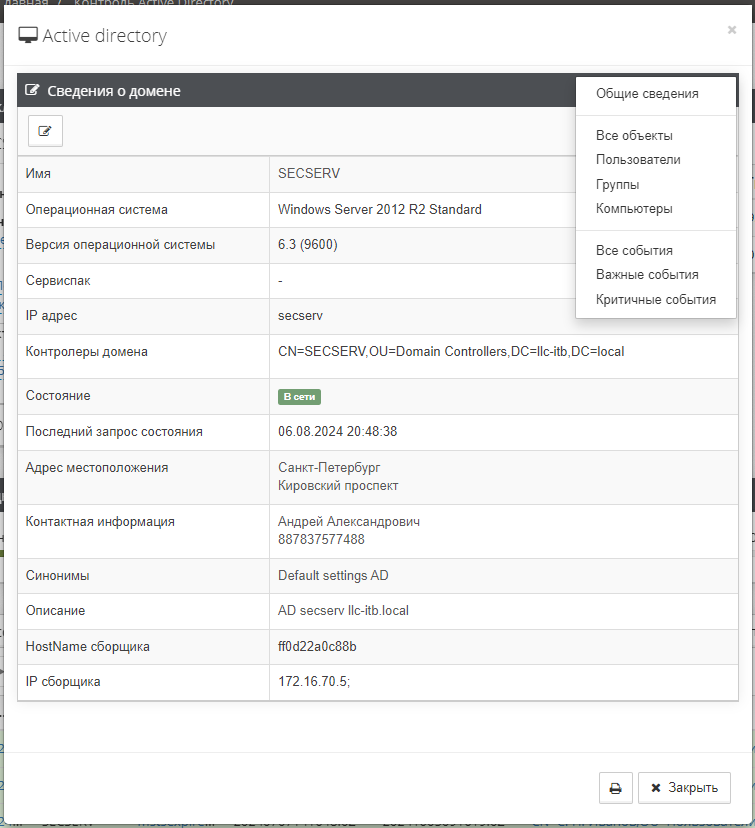
Task: Click the Сведения о домене panel title
Action: pos(114,91)
